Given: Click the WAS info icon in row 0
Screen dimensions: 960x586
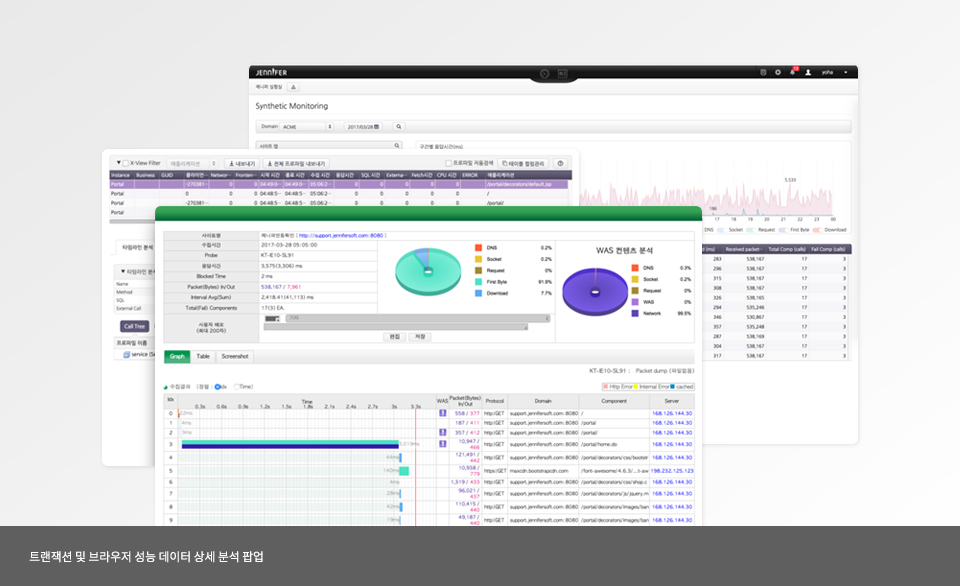Looking at the screenshot, I should [442, 413].
